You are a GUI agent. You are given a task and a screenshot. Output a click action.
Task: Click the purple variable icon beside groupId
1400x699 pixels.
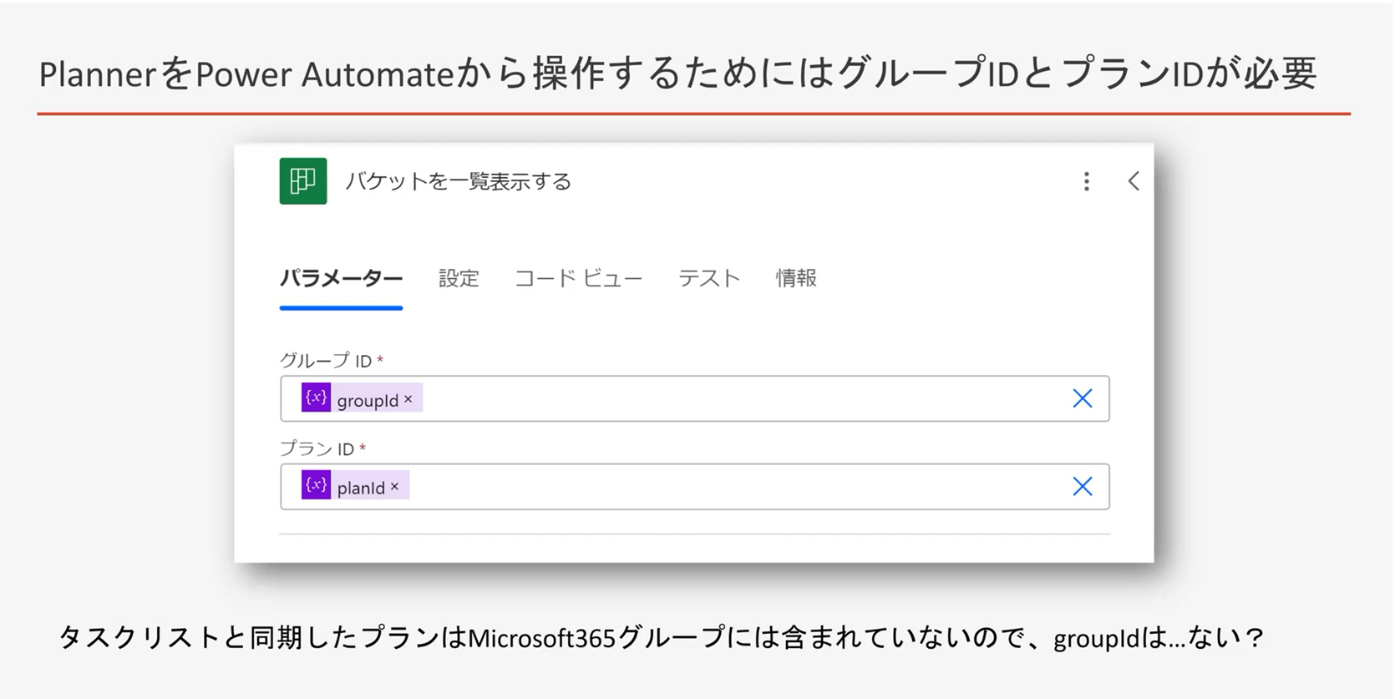pos(316,398)
